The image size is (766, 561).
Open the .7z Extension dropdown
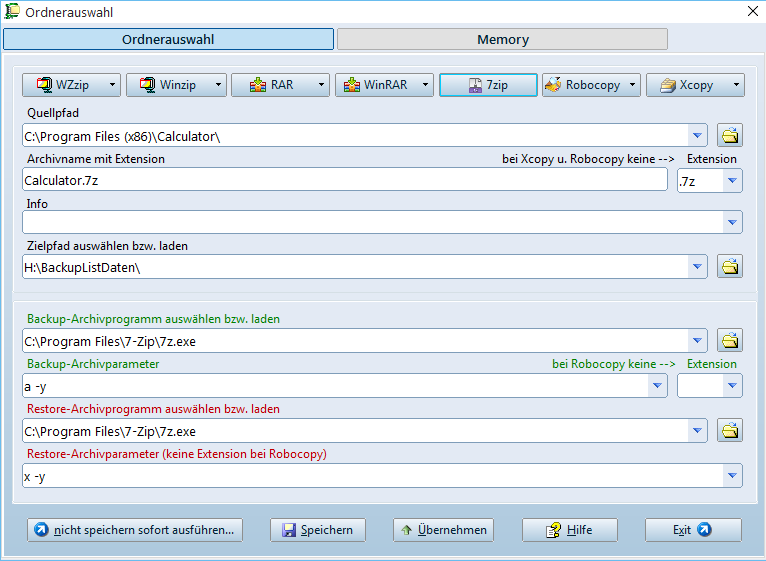click(732, 181)
